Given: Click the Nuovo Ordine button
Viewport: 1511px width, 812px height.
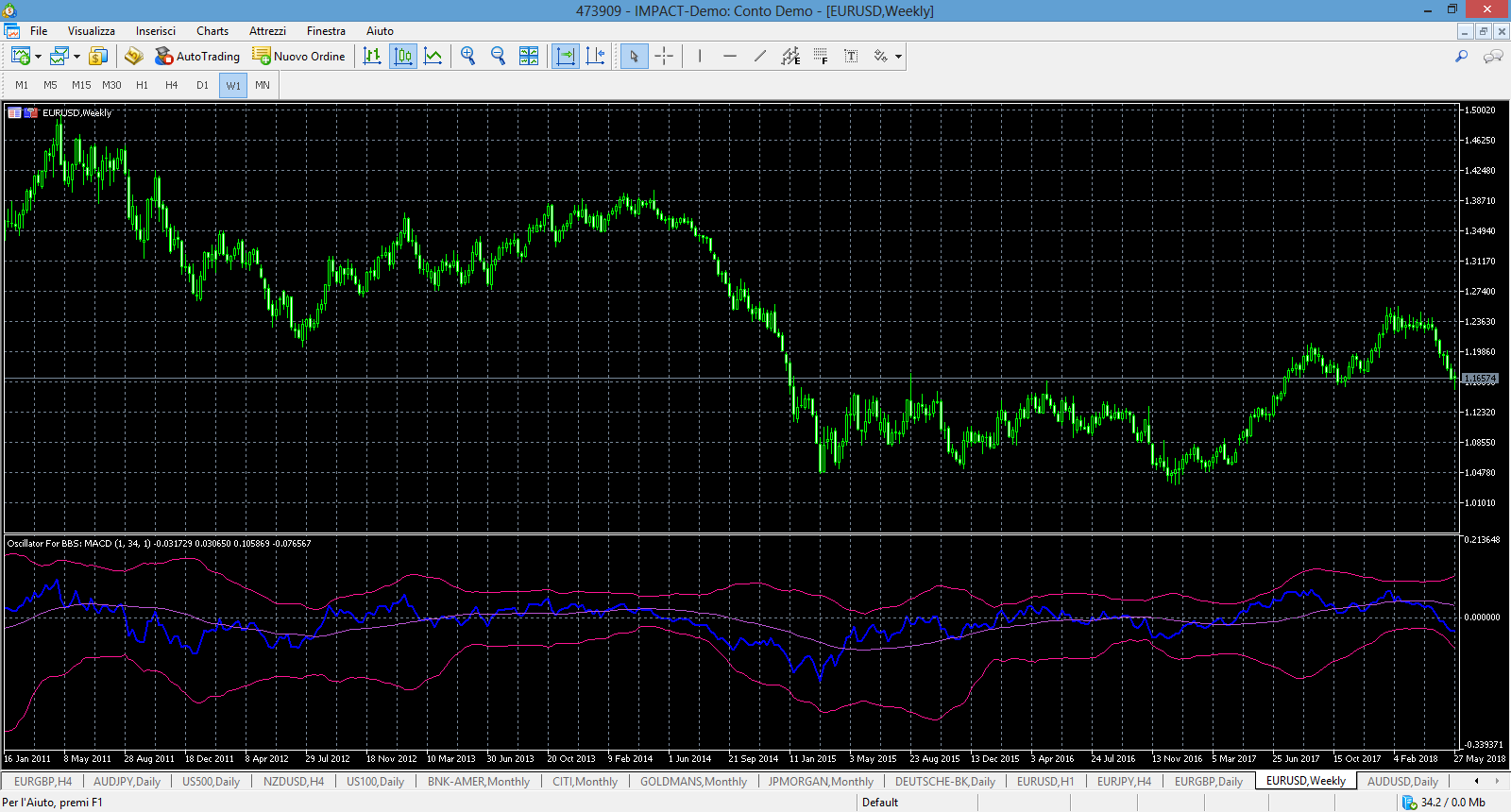Looking at the screenshot, I should (298, 57).
